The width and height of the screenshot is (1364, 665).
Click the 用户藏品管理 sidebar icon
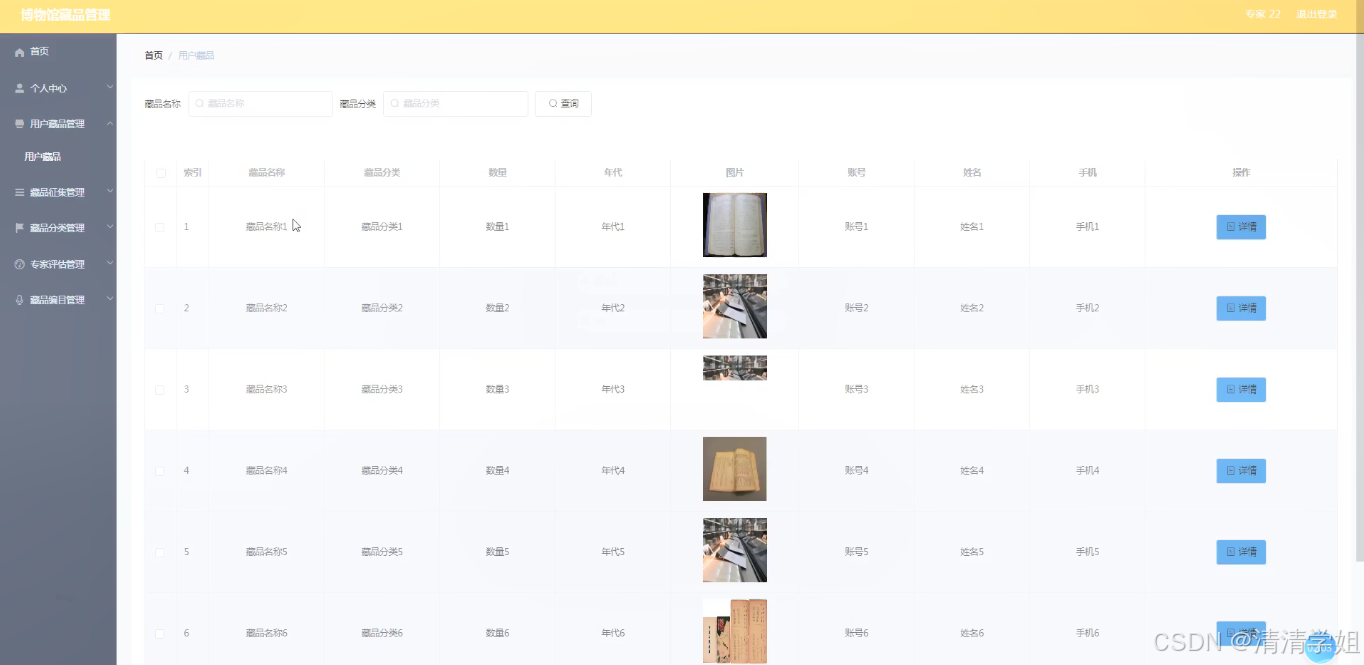click(18, 123)
